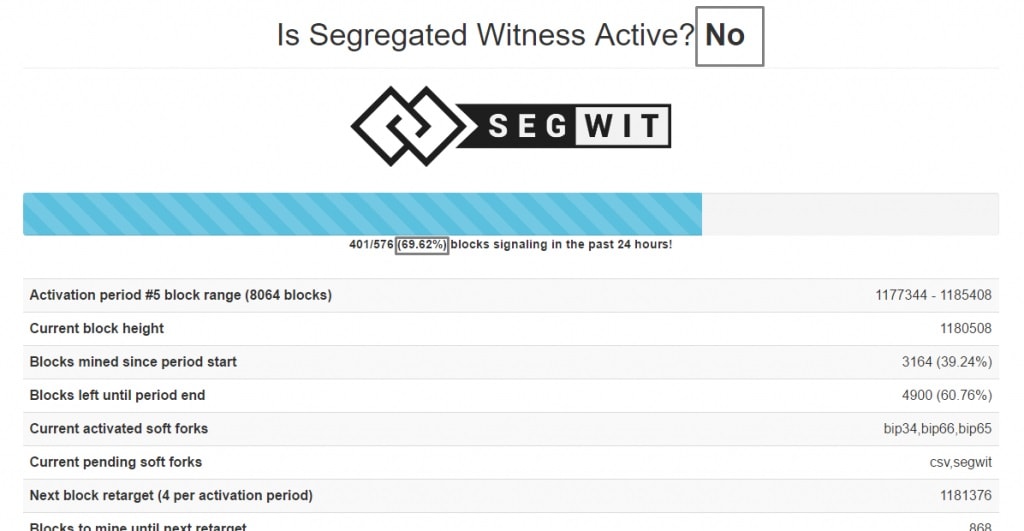This screenshot has height=531, width=1024.
Task: Click the boxed 69.62% signaling percentage
Action: pyautogui.click(x=422, y=245)
